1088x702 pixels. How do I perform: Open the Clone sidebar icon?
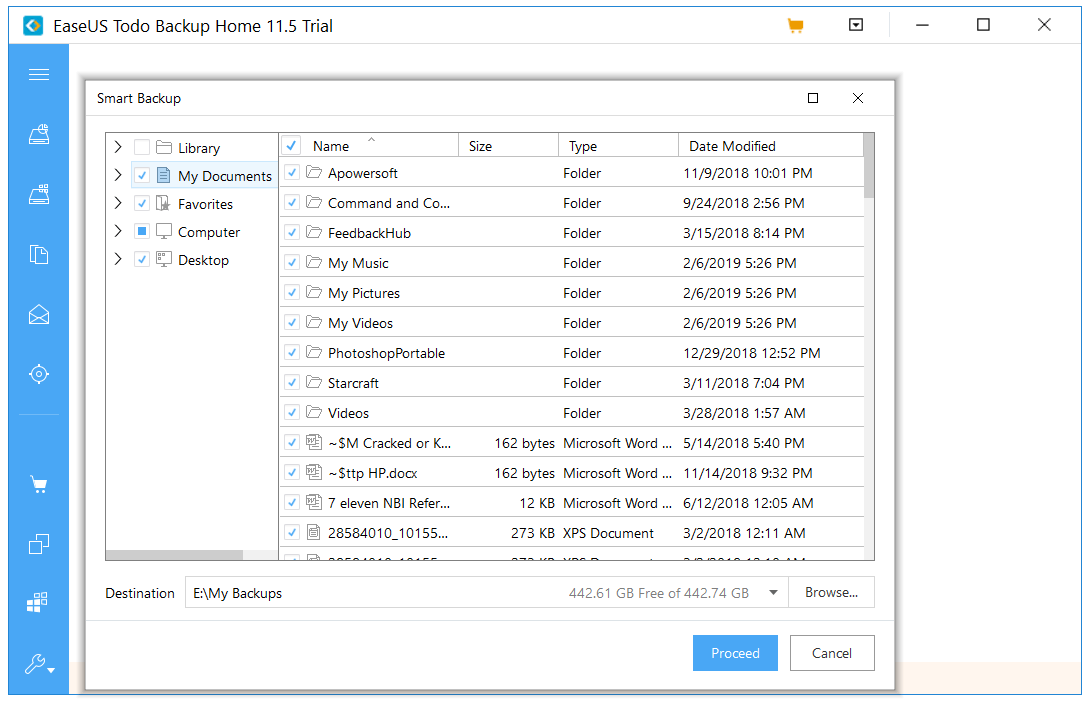(39, 544)
